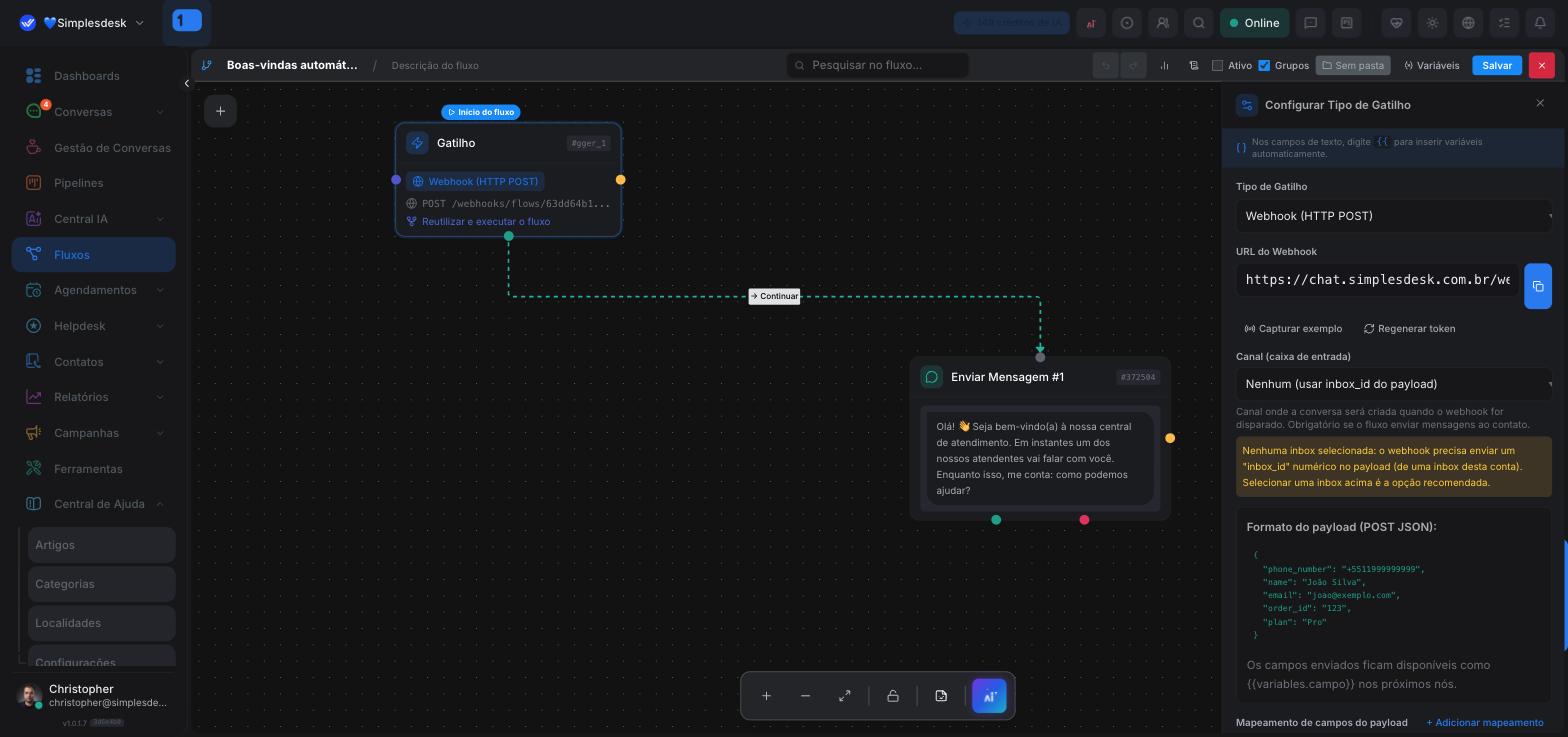Click the blue number 1 badge tab
The image size is (1568, 737).
click(187, 20)
